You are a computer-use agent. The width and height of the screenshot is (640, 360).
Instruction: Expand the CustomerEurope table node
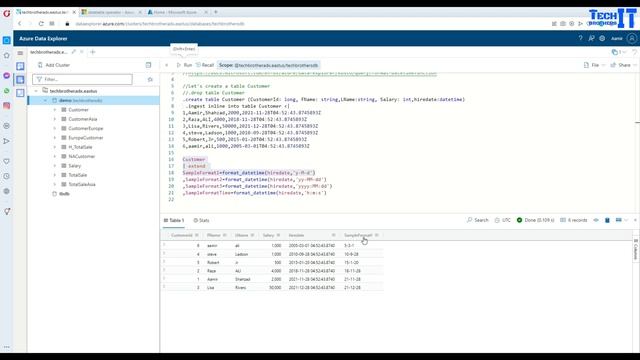click(55, 128)
